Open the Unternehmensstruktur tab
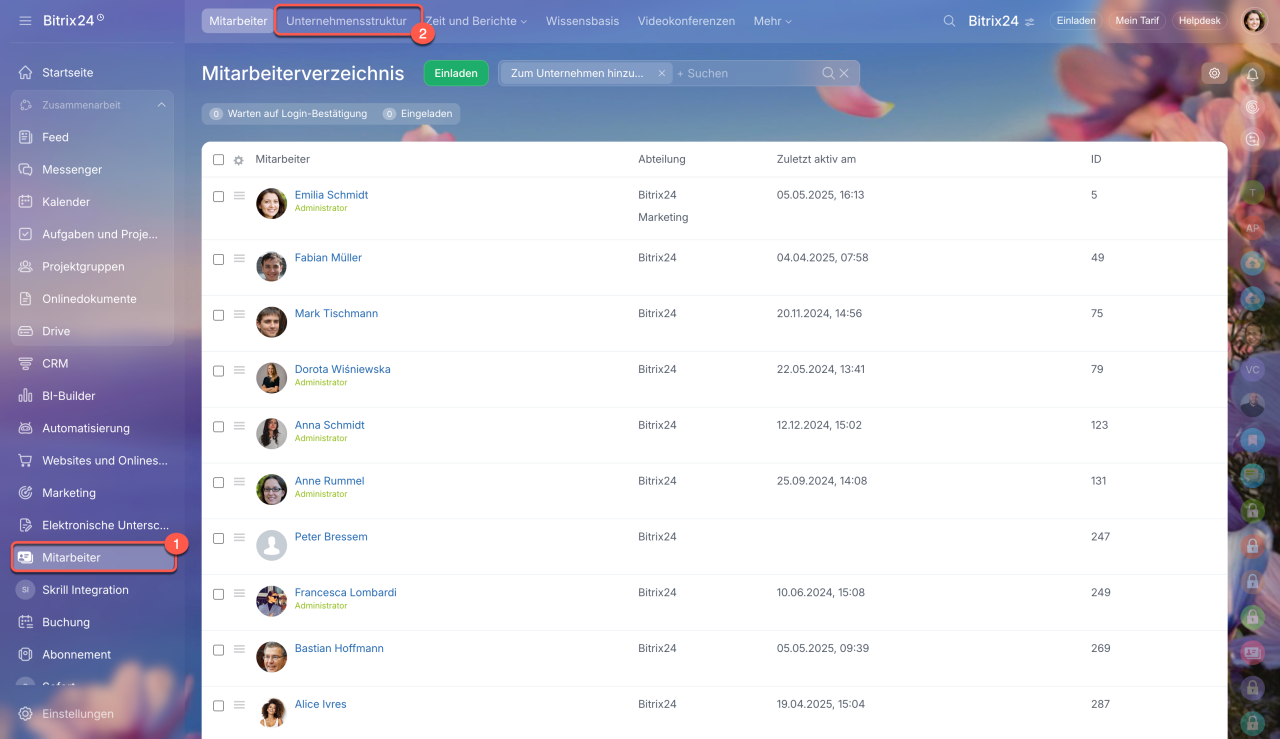This screenshot has width=1280, height=739. click(346, 21)
